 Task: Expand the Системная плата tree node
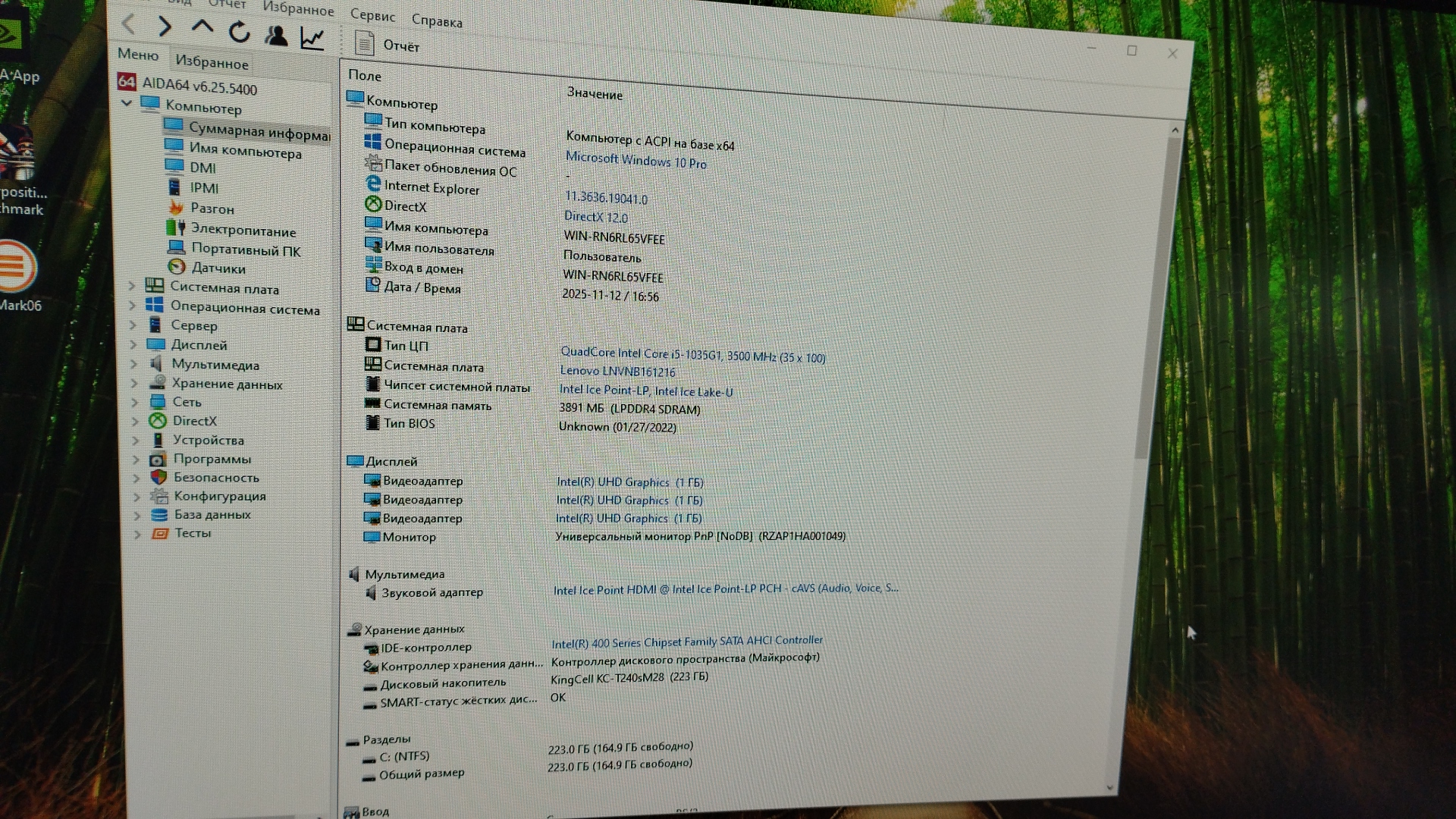tap(132, 286)
